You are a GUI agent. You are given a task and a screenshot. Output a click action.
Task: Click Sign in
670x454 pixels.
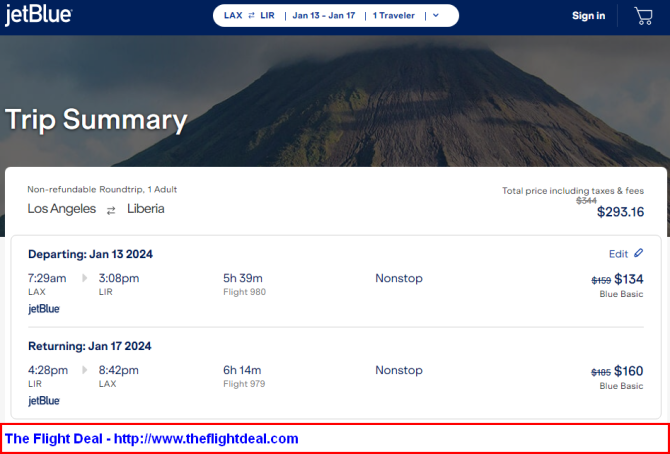click(x=588, y=16)
